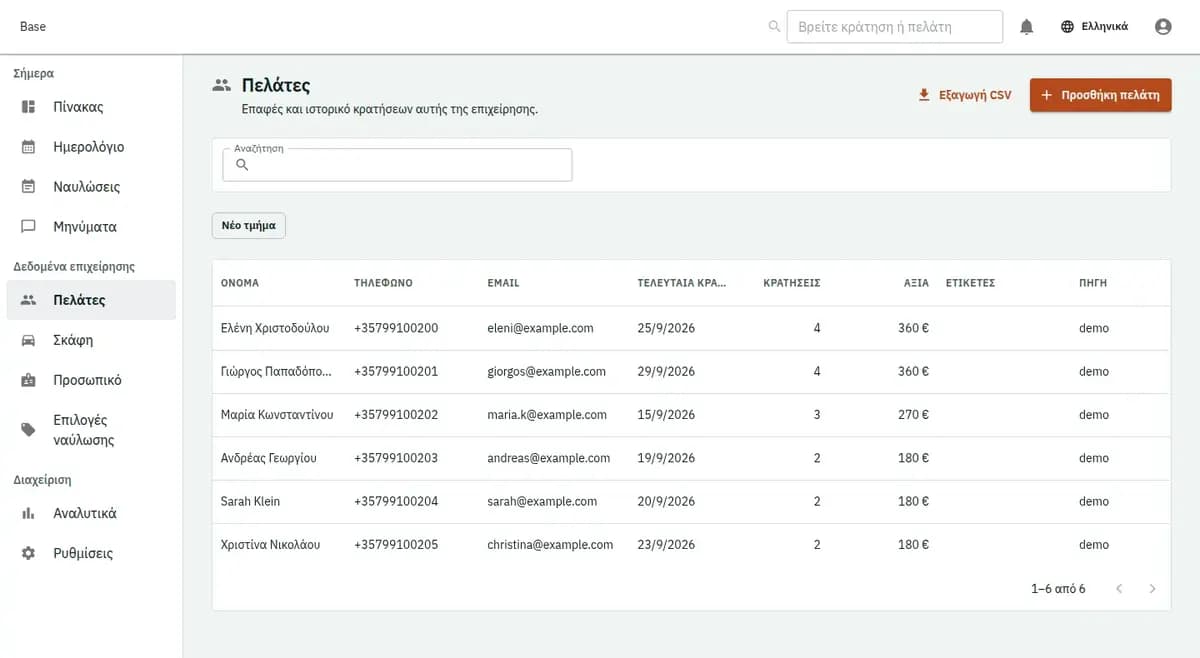
Task: Open the notifications bell
Action: [1026, 27]
